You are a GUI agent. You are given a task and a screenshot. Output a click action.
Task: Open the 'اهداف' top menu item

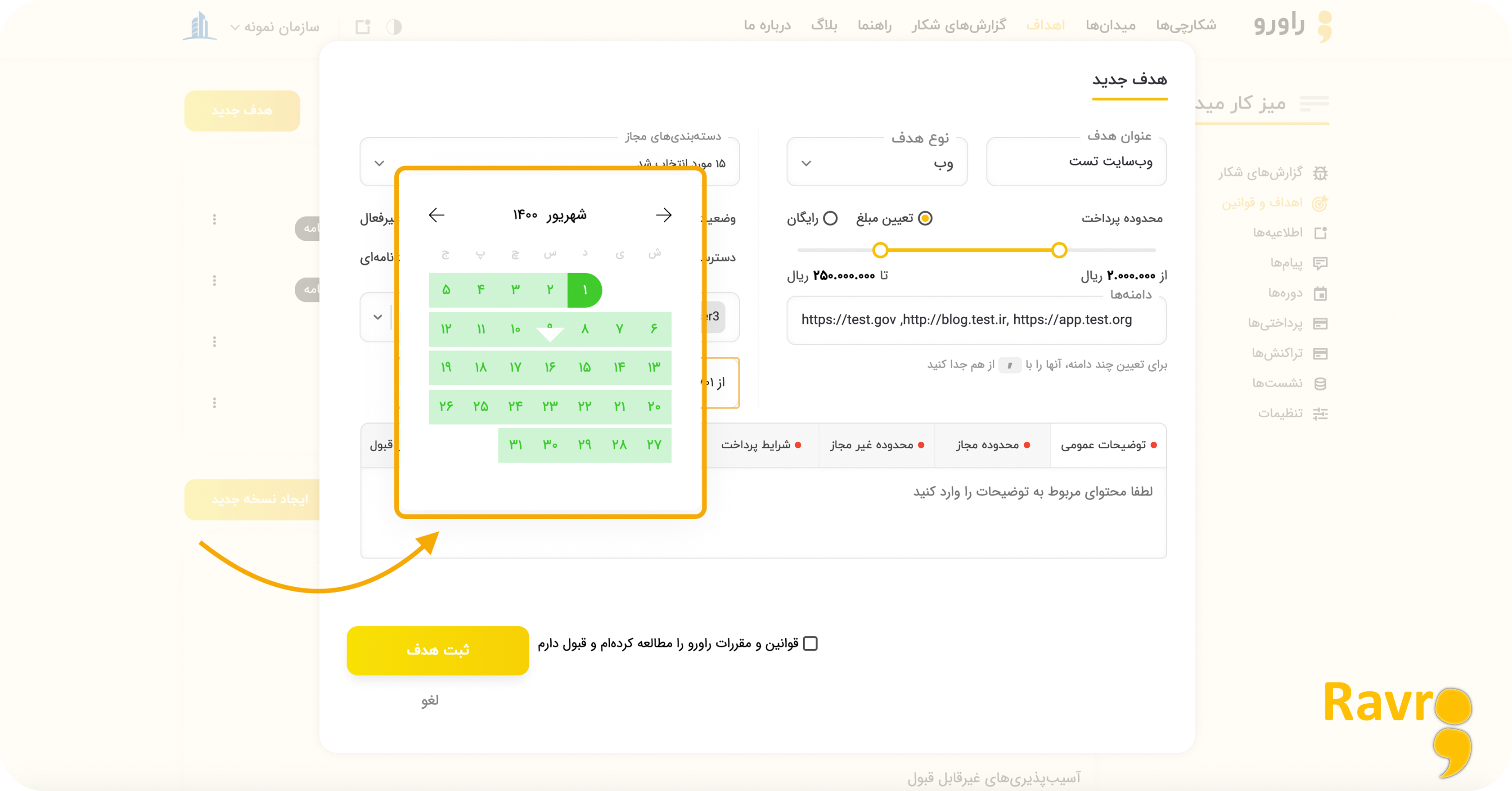[x=1045, y=25]
